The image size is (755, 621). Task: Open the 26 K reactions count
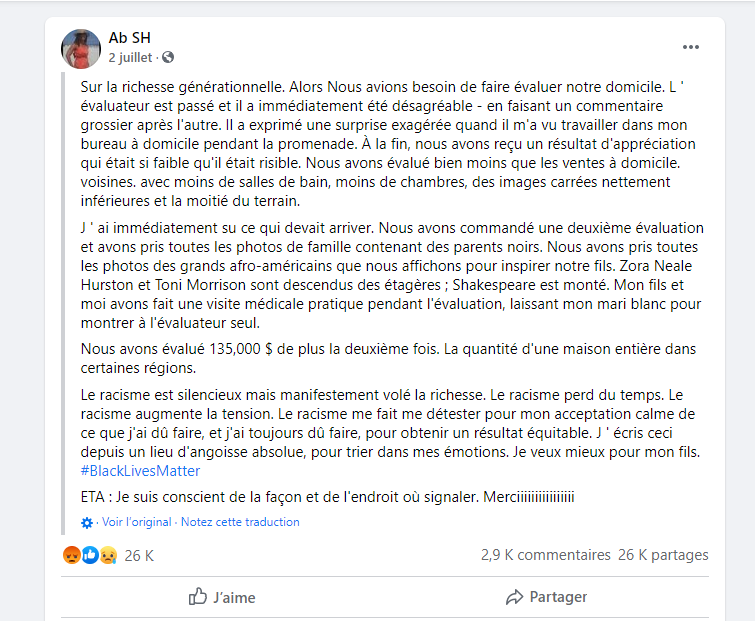[139, 556]
